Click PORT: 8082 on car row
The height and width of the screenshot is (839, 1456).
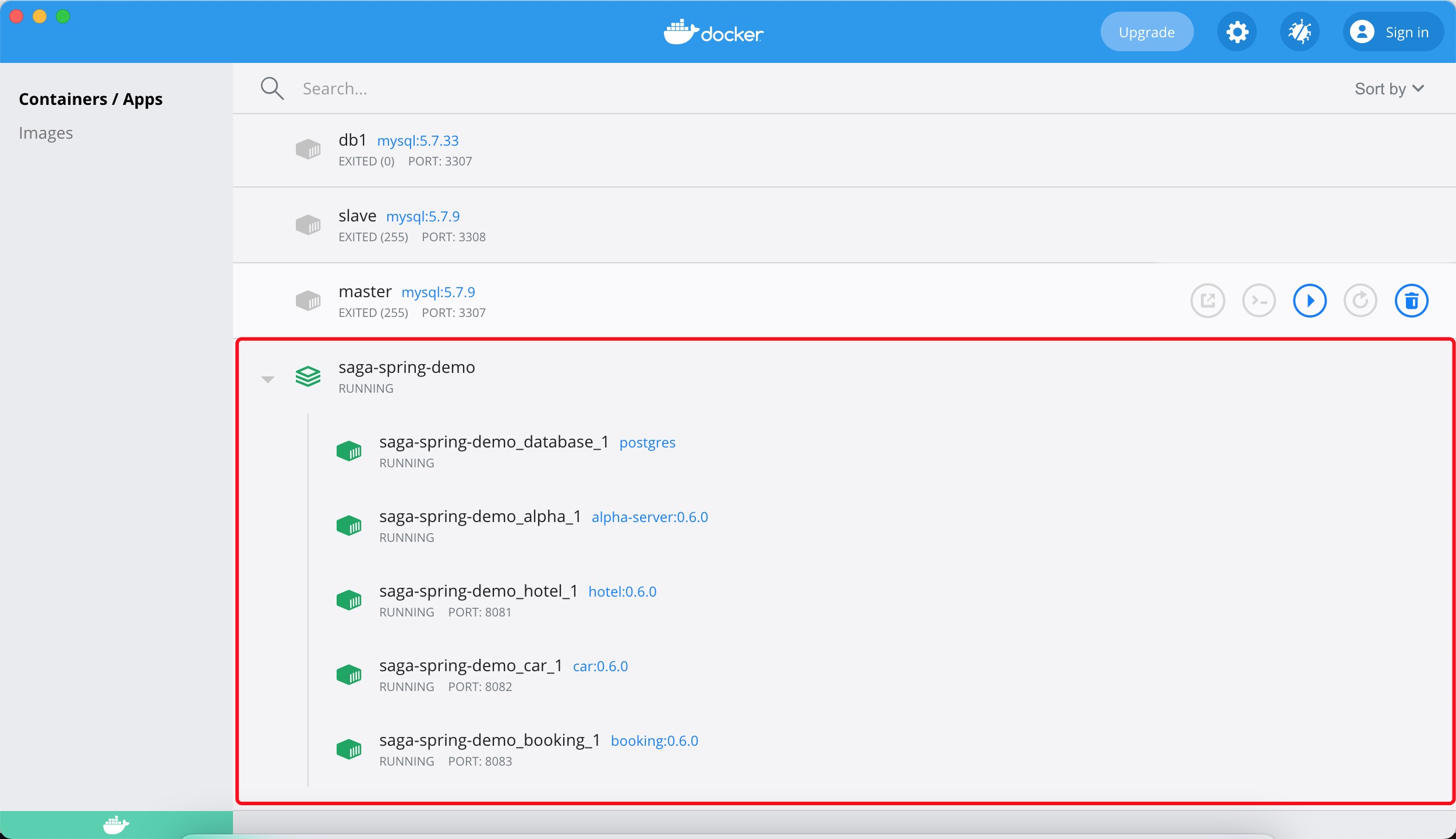(480, 687)
